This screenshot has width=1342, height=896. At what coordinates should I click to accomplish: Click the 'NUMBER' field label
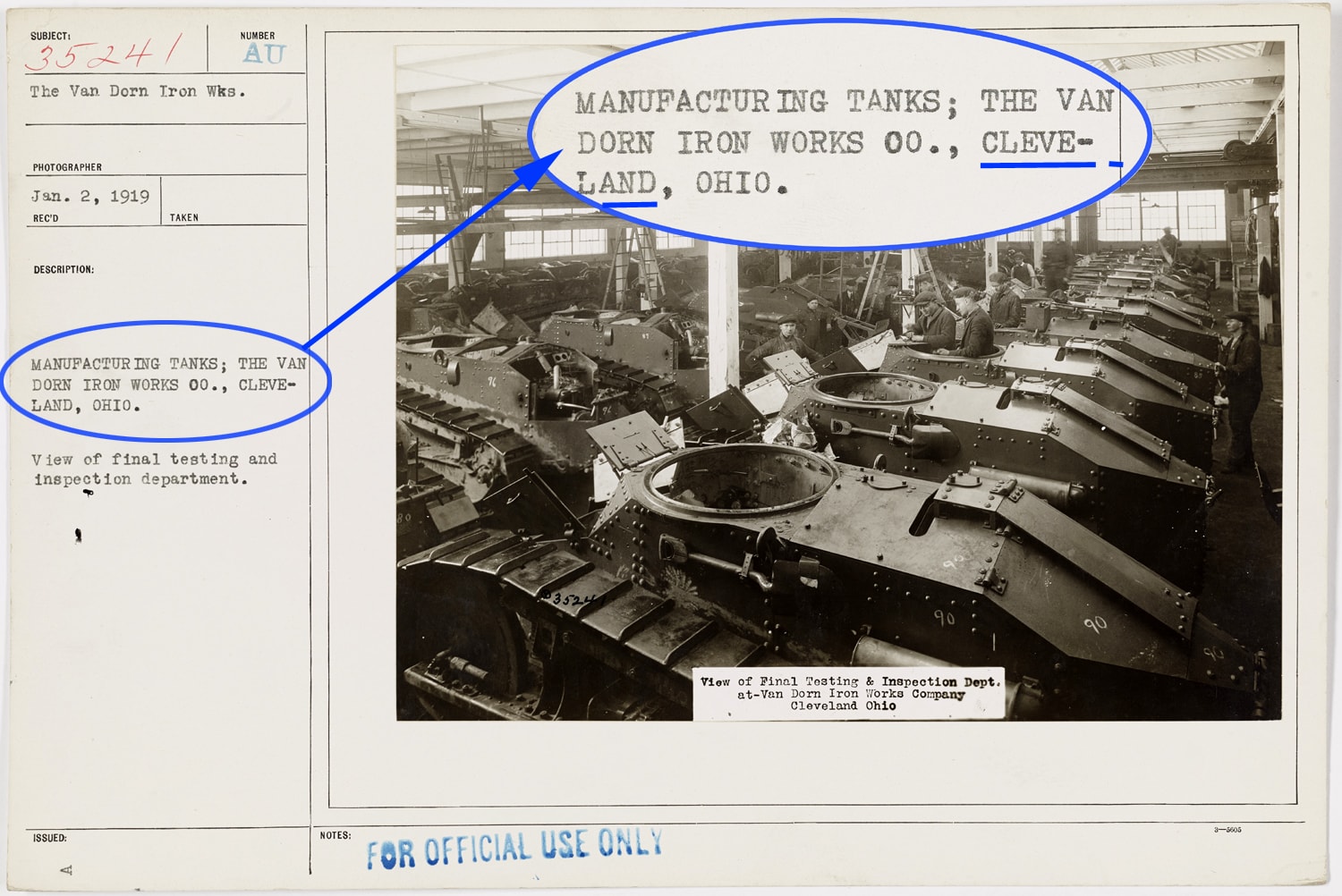[258, 37]
